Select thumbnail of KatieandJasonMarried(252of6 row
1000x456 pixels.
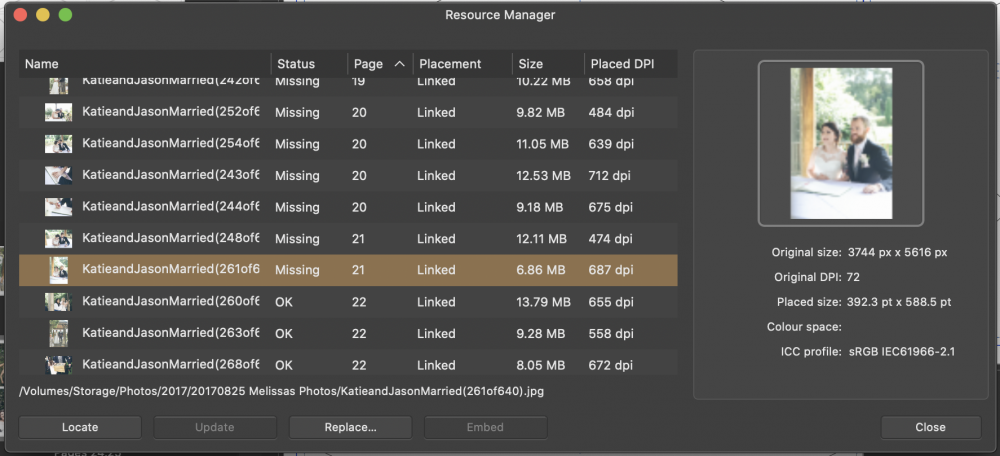(58, 112)
